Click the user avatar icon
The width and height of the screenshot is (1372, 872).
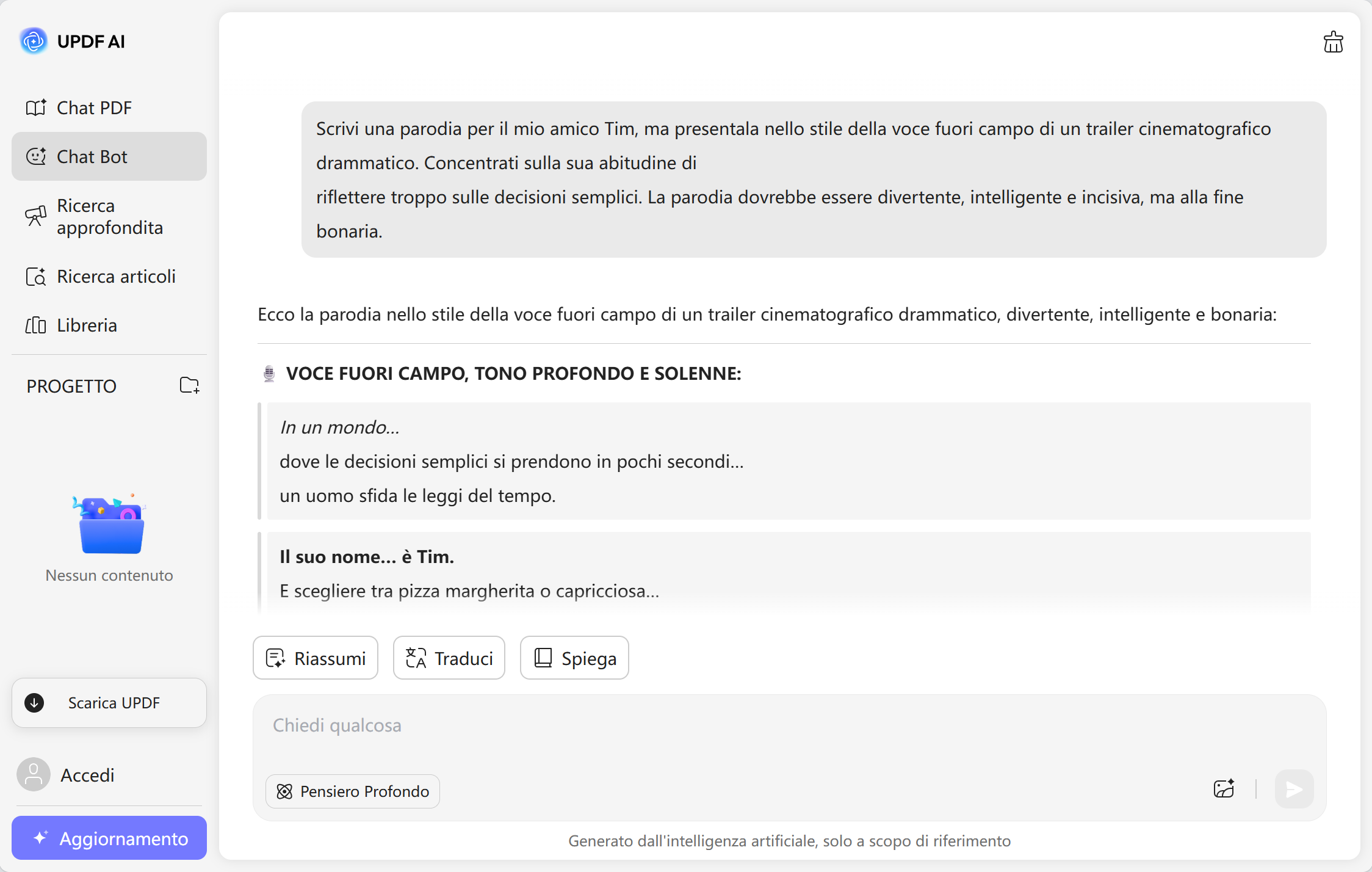click(x=34, y=775)
